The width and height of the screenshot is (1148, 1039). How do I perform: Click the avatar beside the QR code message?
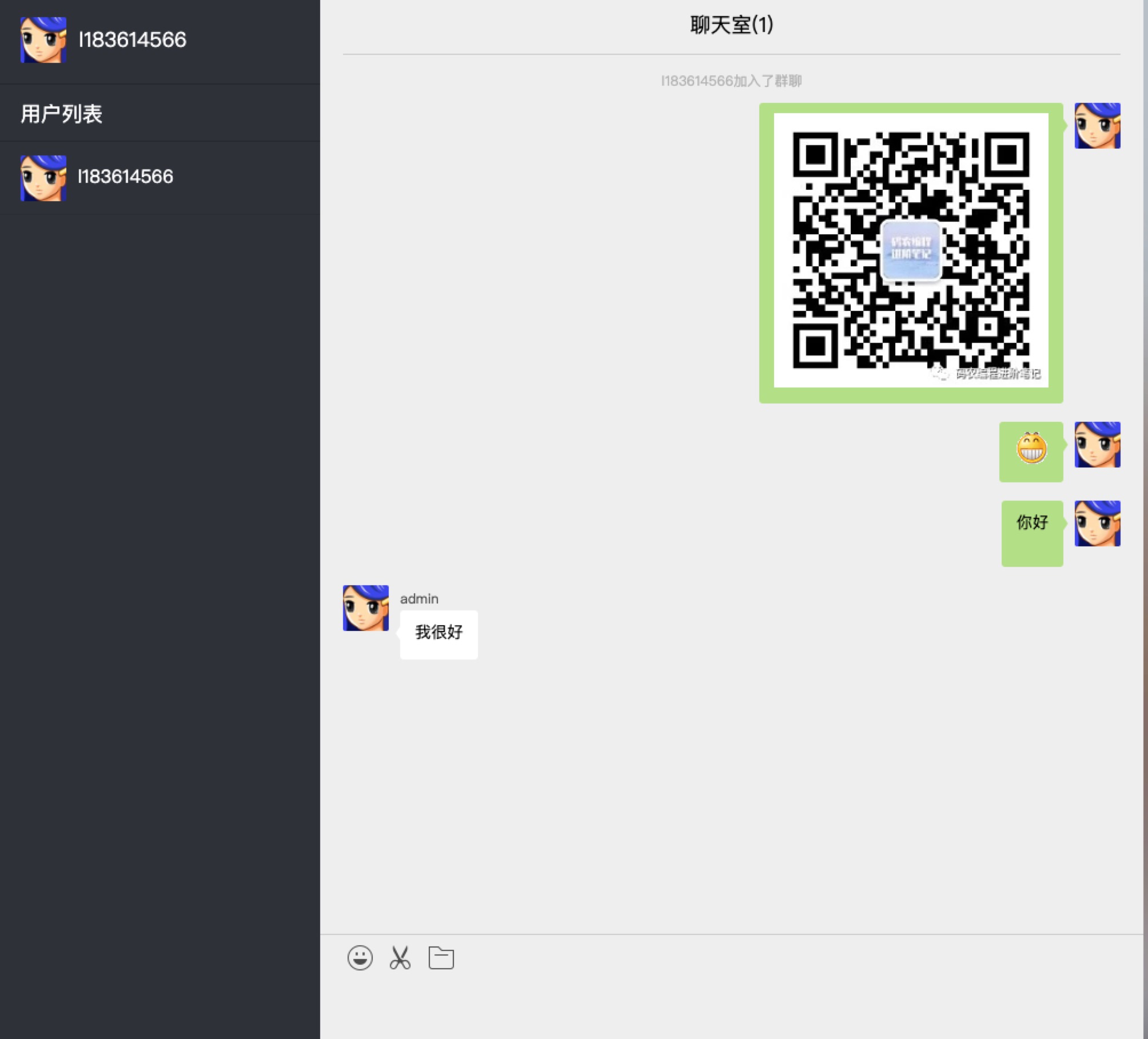pos(1098,126)
